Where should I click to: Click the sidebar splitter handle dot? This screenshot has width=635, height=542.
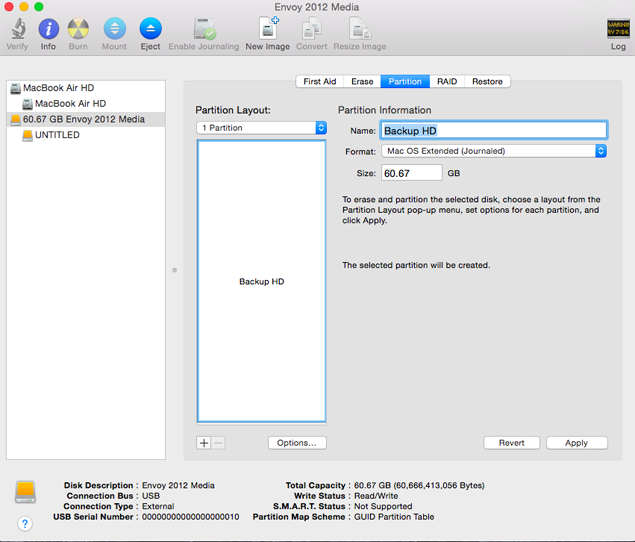click(x=175, y=270)
